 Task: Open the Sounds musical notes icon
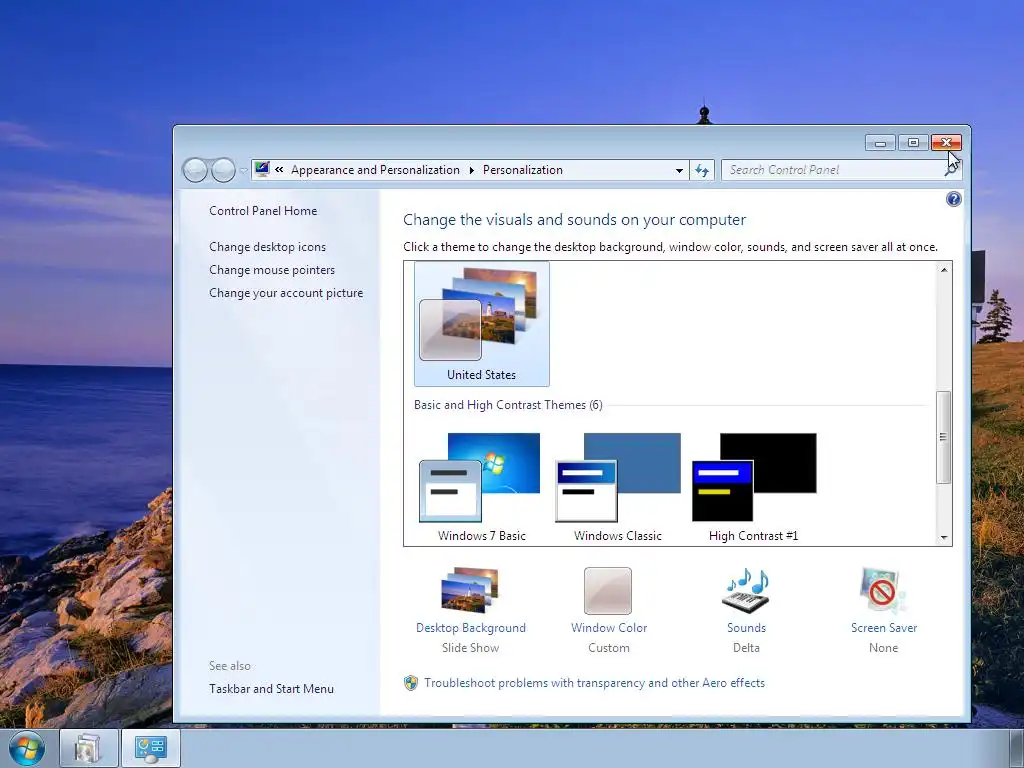point(746,590)
